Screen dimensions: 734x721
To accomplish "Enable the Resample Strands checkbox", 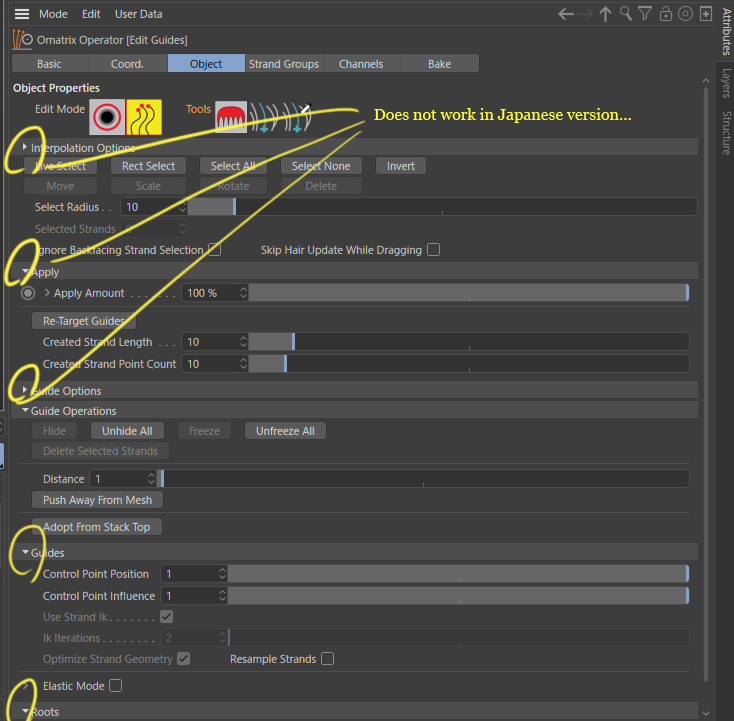I will [327, 659].
